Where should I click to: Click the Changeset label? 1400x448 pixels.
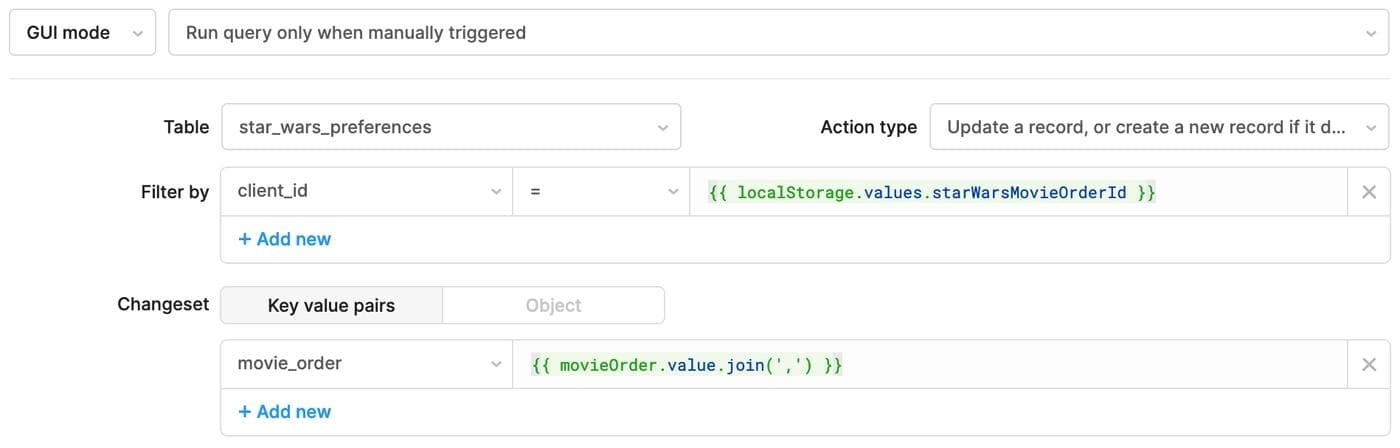[x=163, y=305]
